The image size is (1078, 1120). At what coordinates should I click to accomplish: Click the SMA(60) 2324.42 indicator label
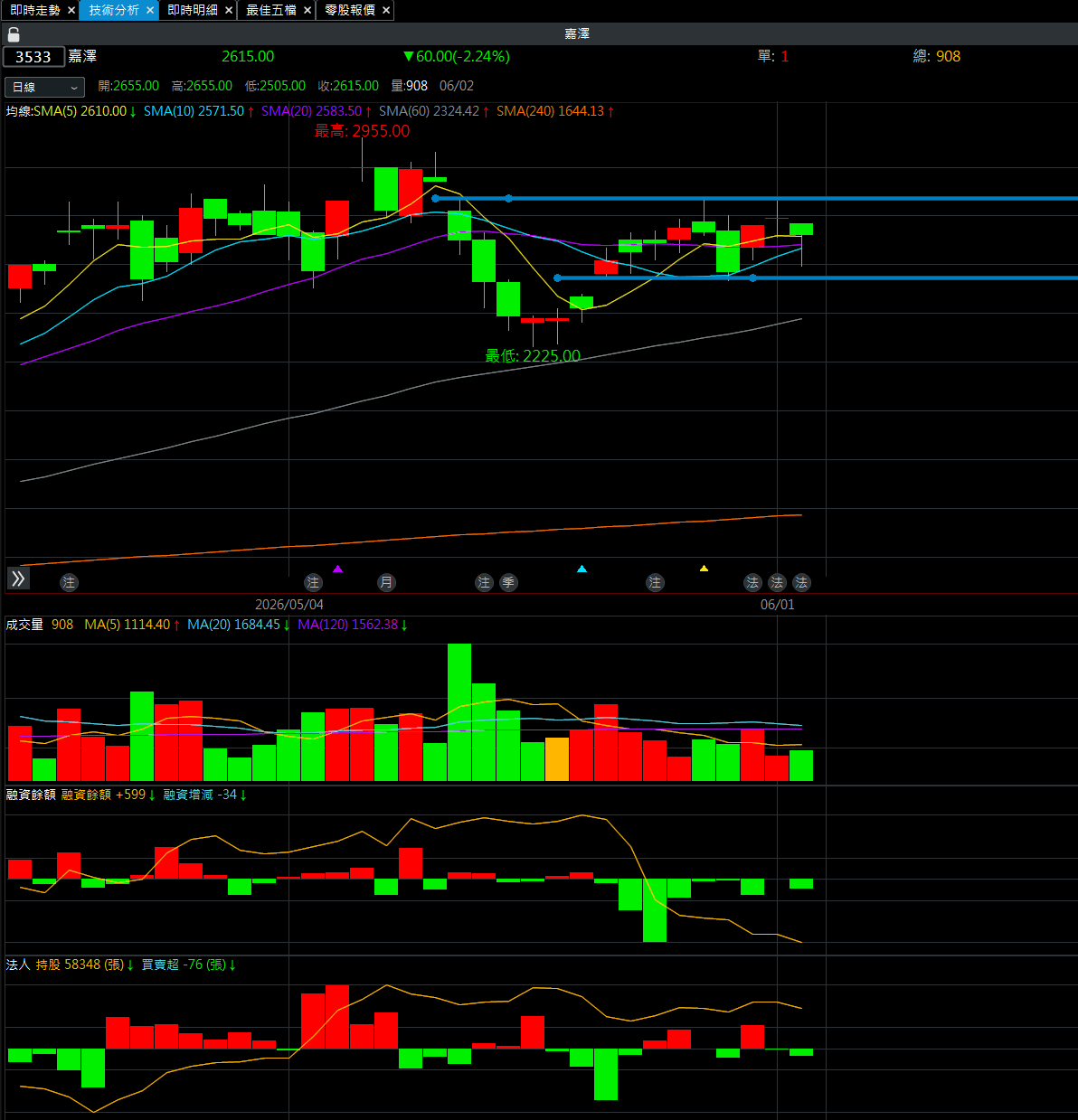[x=434, y=111]
